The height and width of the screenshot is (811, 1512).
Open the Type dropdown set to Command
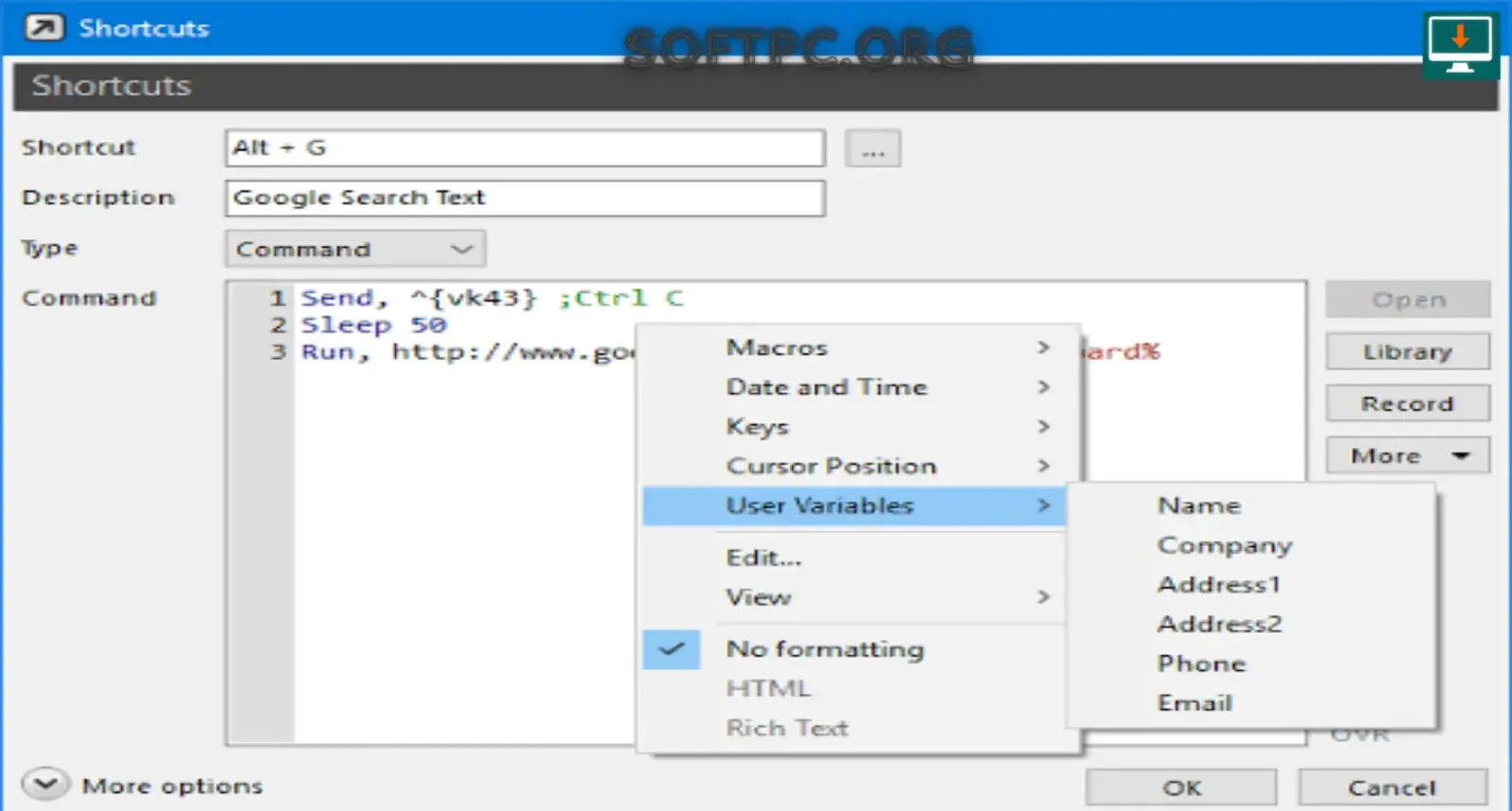point(355,250)
